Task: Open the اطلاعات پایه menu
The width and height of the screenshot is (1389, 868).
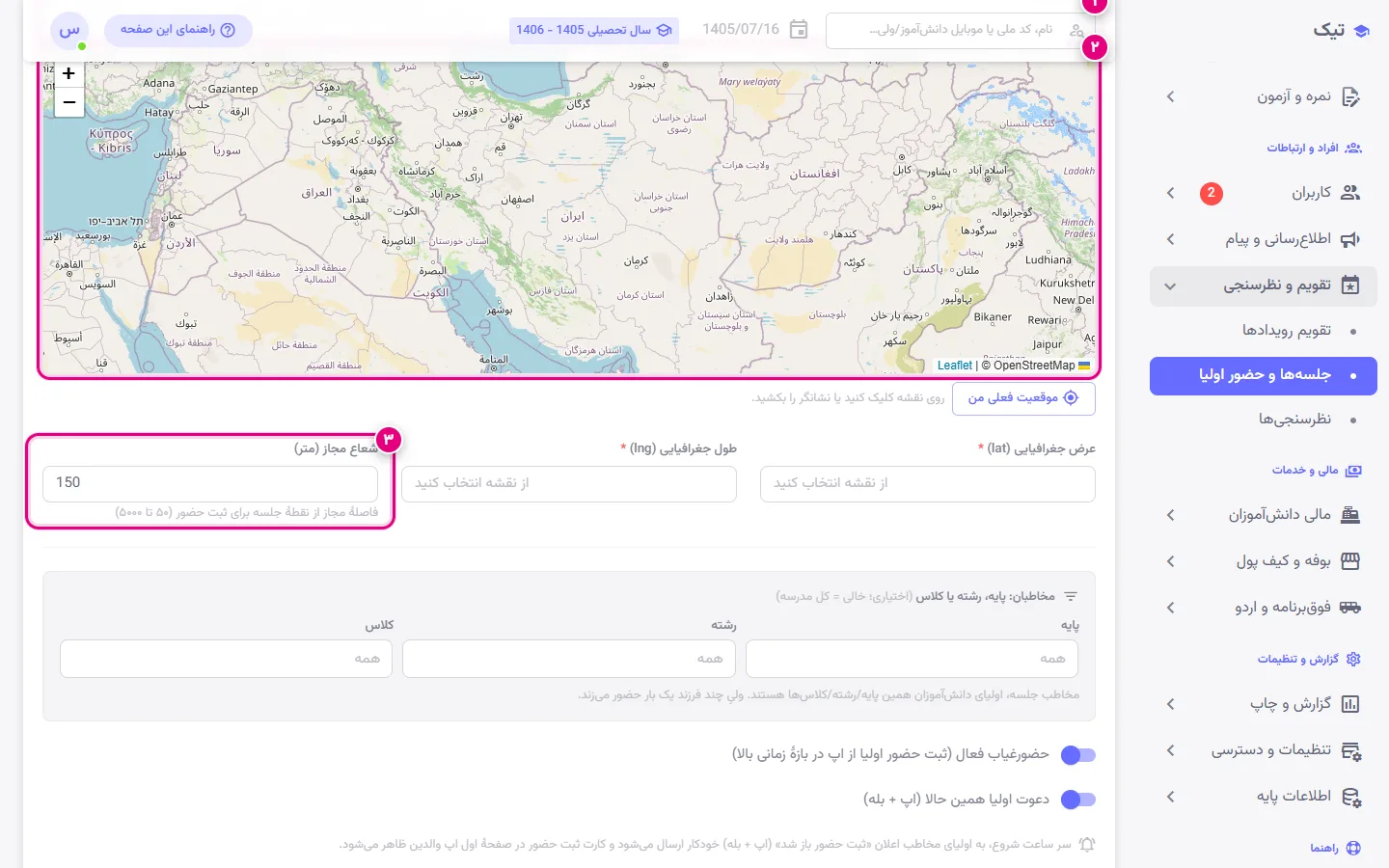Action: 1264,797
